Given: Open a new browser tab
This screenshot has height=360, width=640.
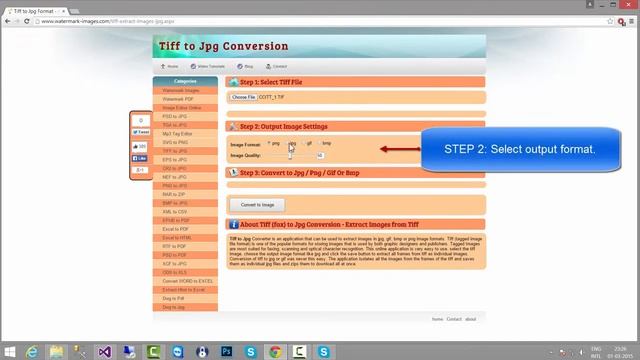Looking at the screenshot, I should coord(75,11).
